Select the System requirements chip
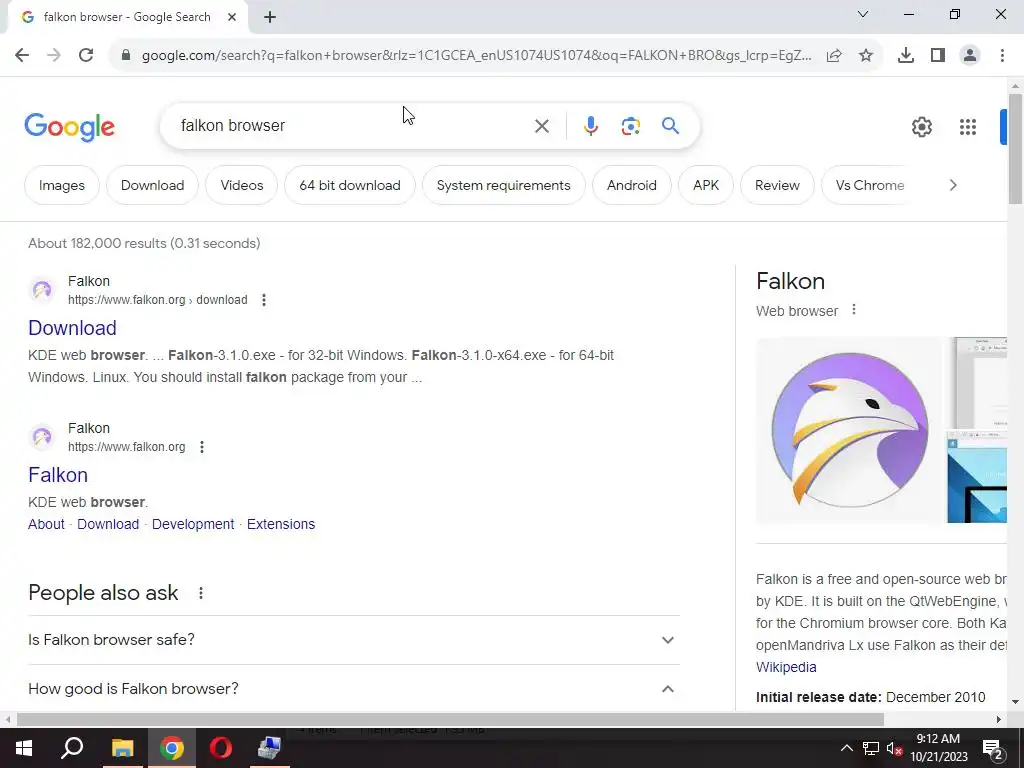Image resolution: width=1024 pixels, height=768 pixels. [504, 185]
